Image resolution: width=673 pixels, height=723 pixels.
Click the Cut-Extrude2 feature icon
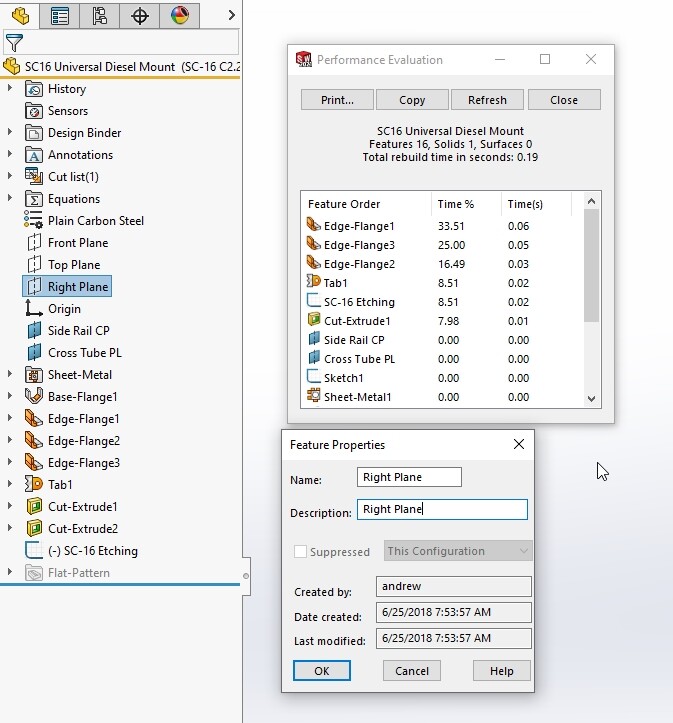(x=34, y=528)
